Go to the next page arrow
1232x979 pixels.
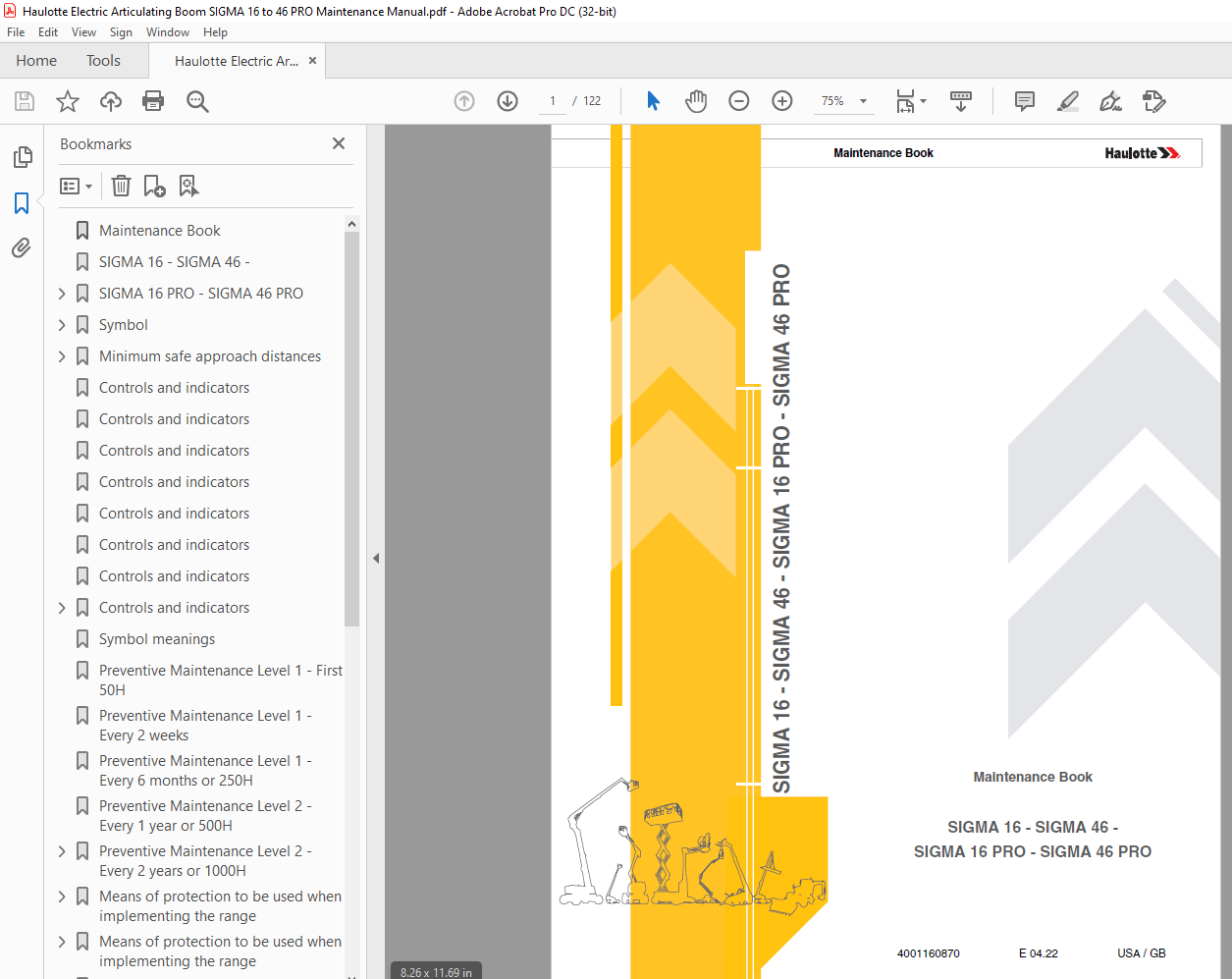[508, 101]
